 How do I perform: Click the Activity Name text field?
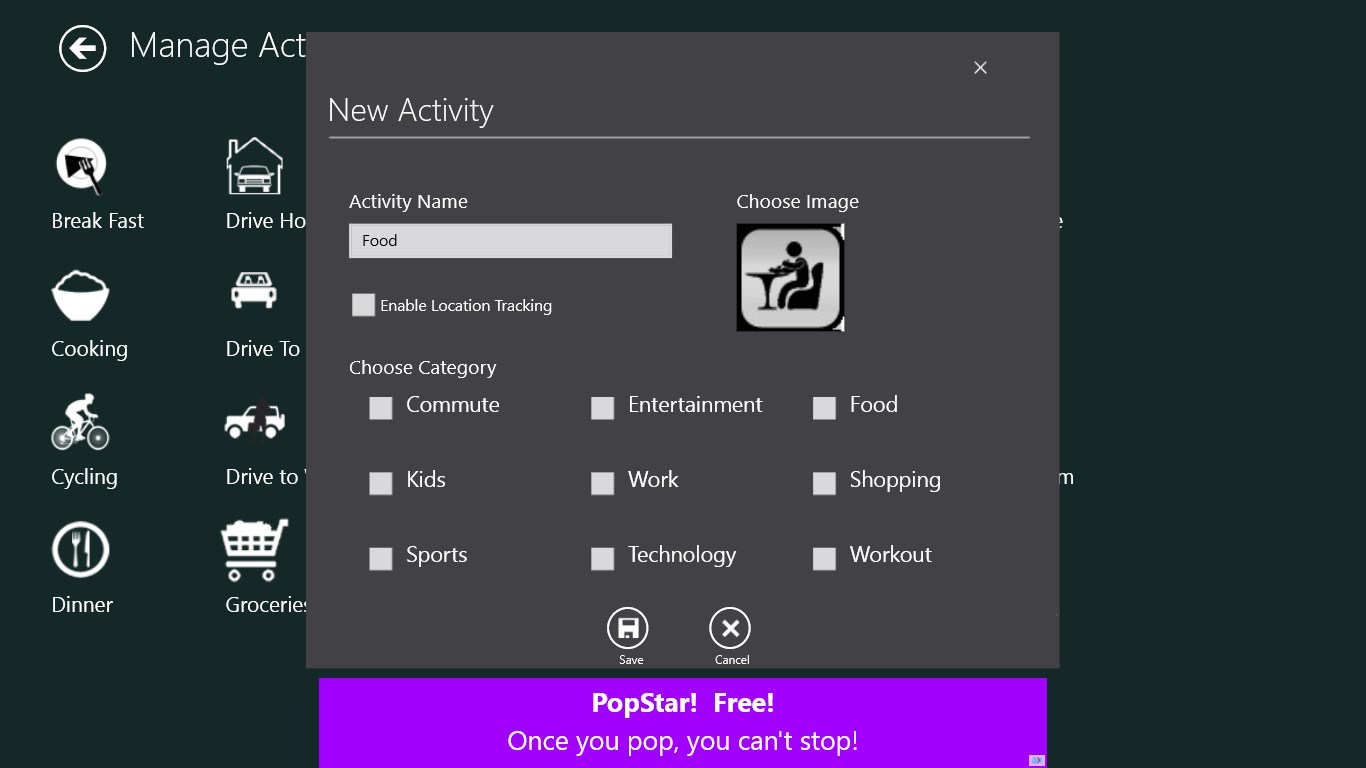tap(510, 241)
